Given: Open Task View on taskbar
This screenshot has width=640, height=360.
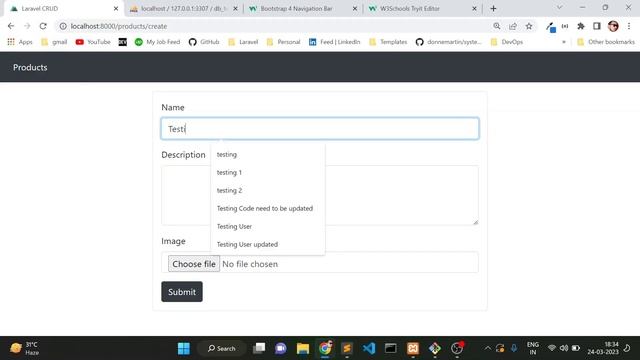Looking at the screenshot, I should tap(259, 348).
